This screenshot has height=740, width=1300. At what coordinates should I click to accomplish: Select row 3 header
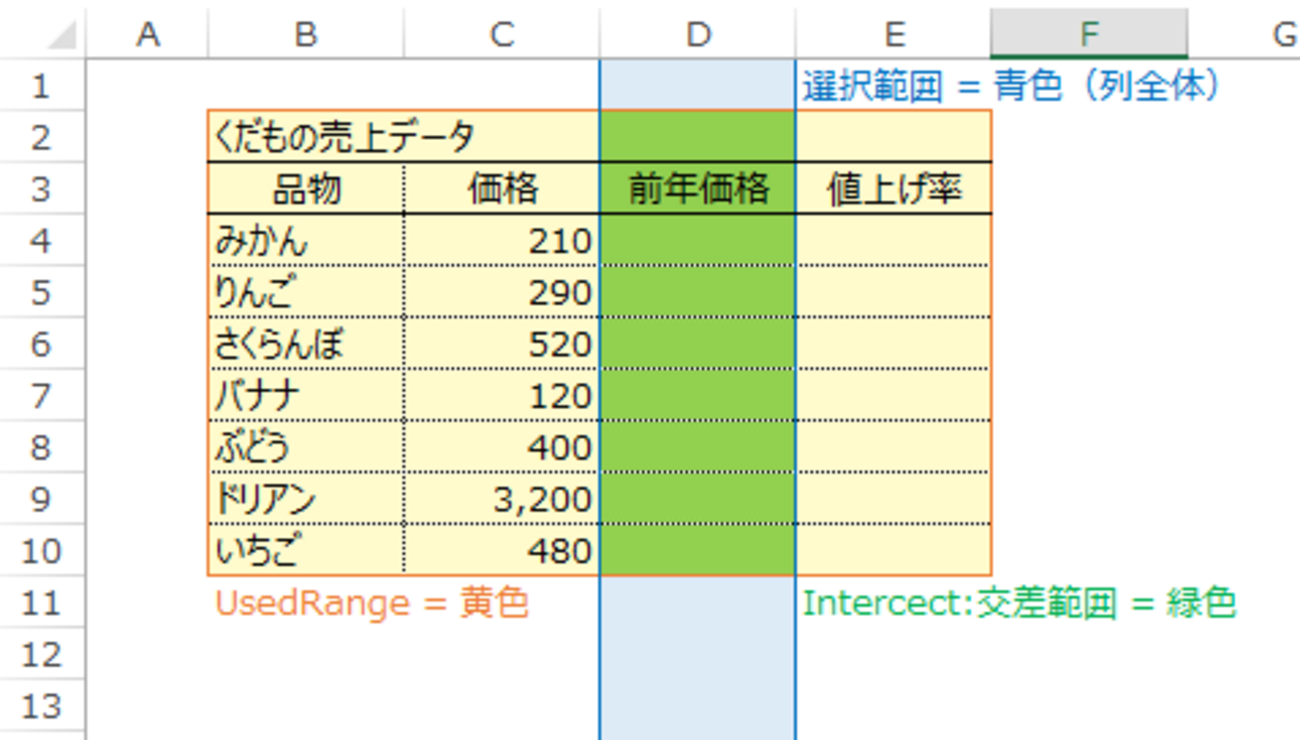tap(40, 189)
